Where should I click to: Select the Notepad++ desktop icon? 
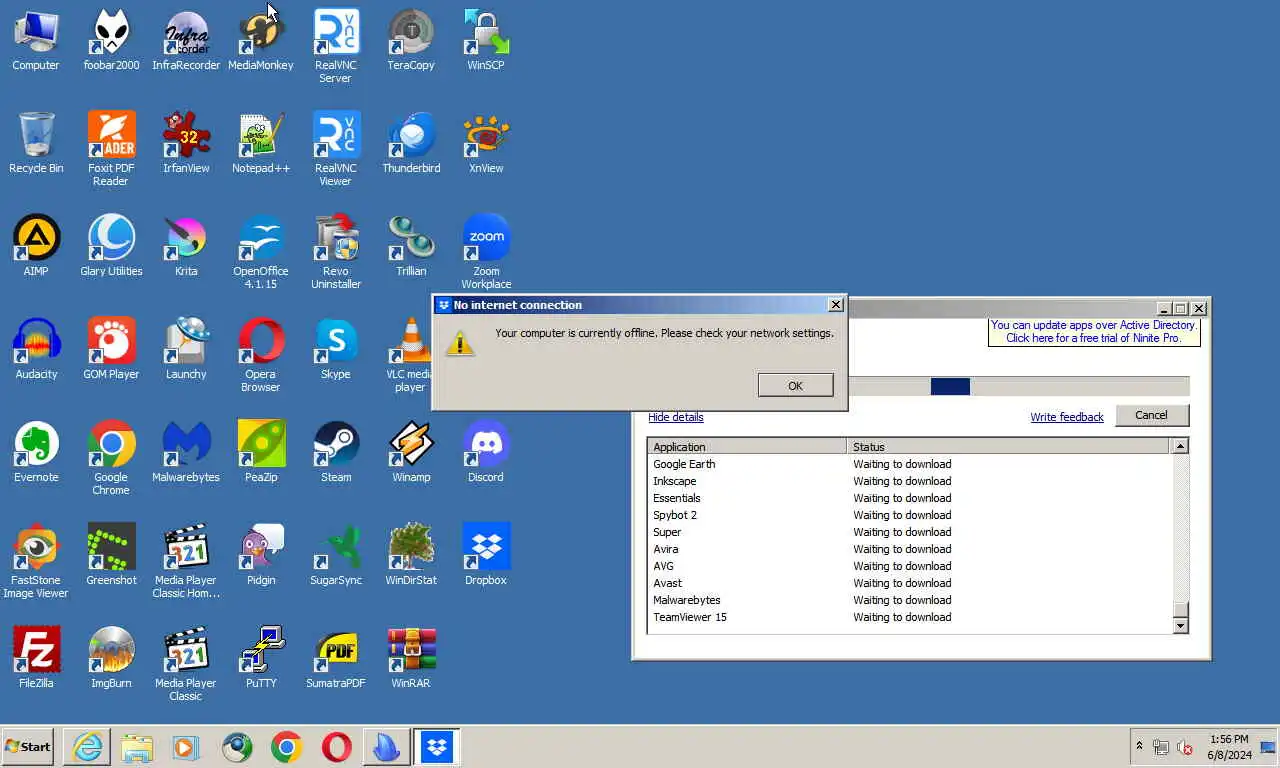pyautogui.click(x=261, y=143)
